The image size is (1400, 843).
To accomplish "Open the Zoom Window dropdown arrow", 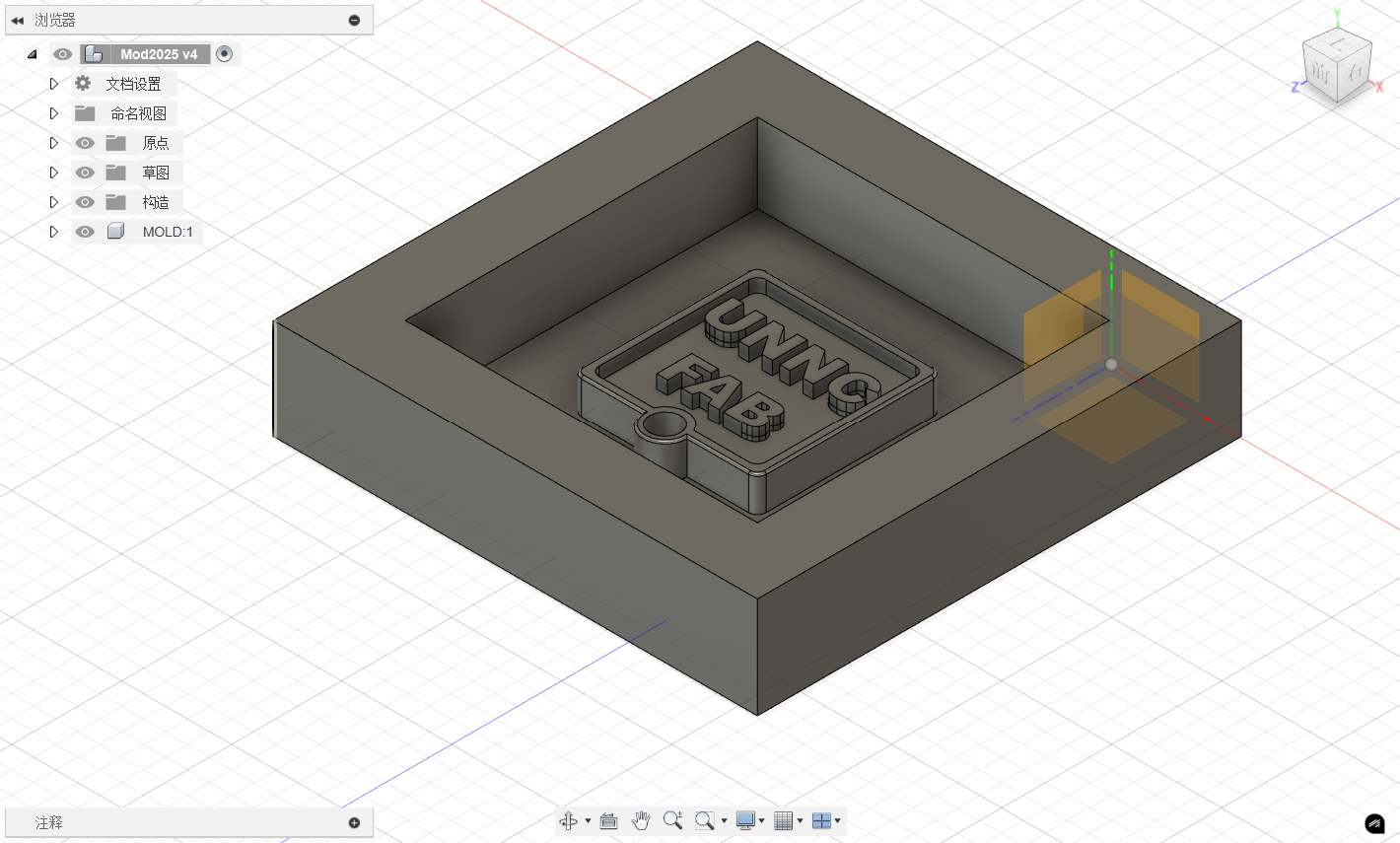I will pos(724,820).
